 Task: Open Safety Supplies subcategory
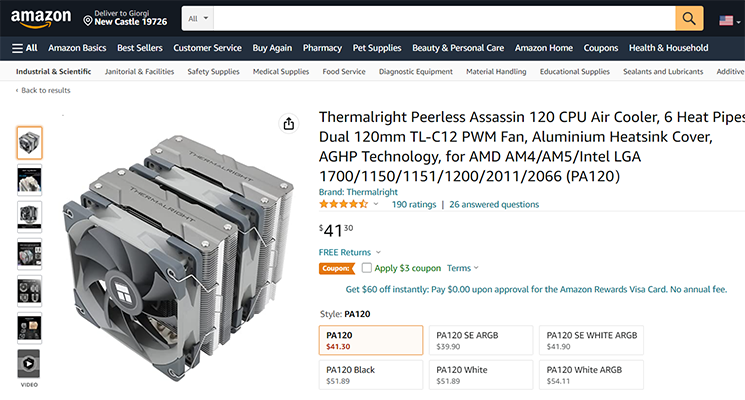pyautogui.click(x=213, y=72)
